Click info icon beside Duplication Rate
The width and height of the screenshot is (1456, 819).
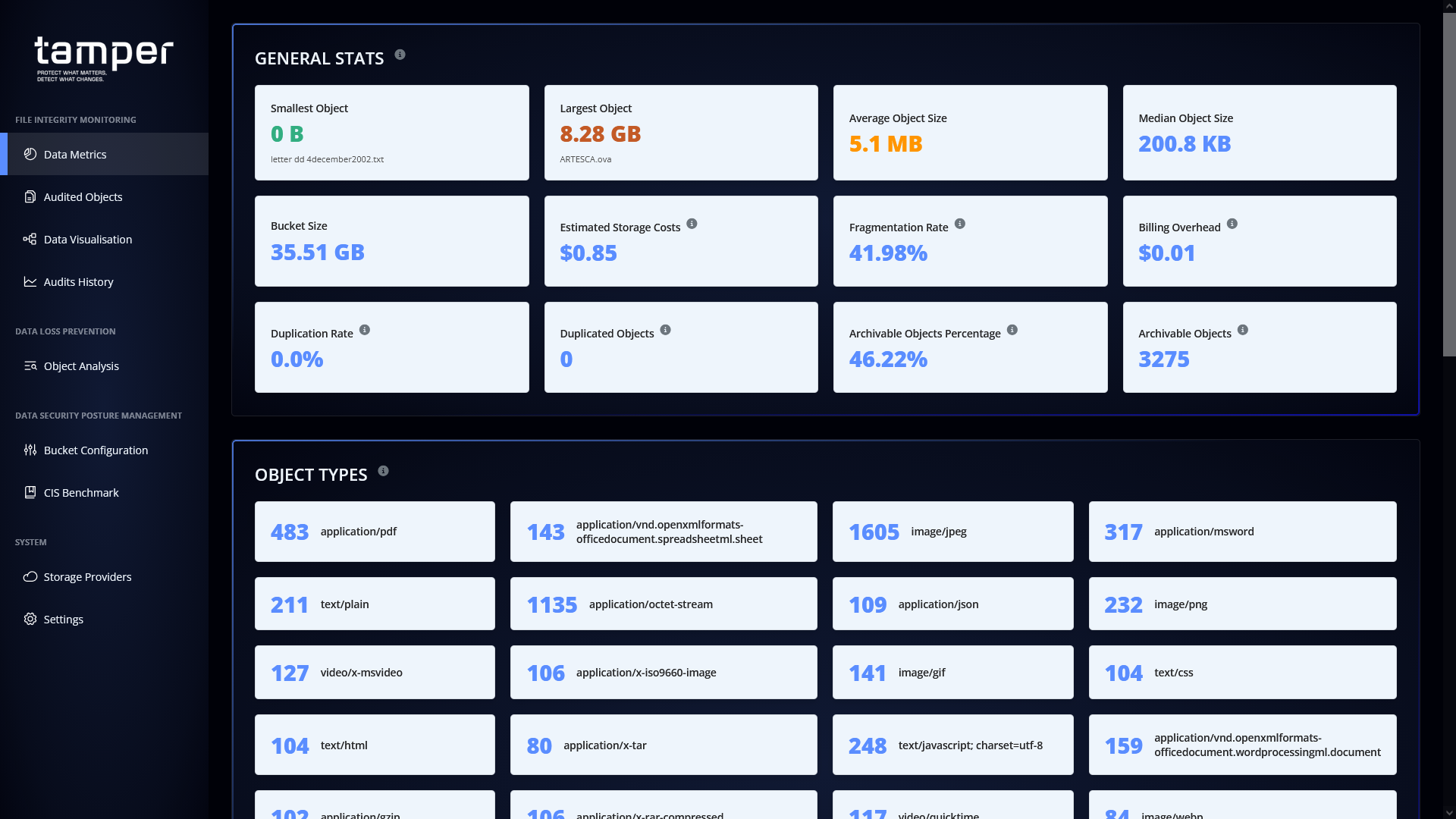tap(364, 330)
